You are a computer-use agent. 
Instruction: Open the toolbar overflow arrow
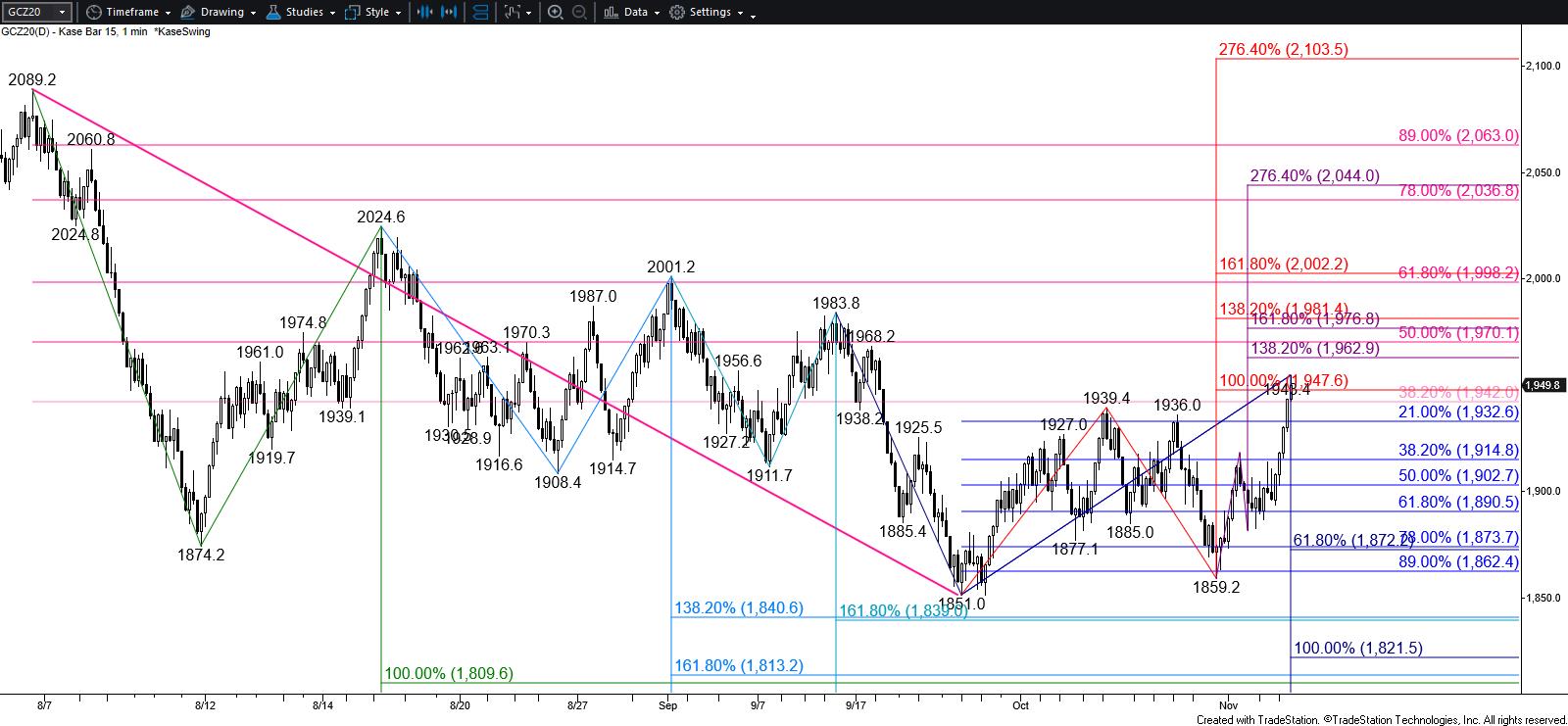[x=754, y=13]
